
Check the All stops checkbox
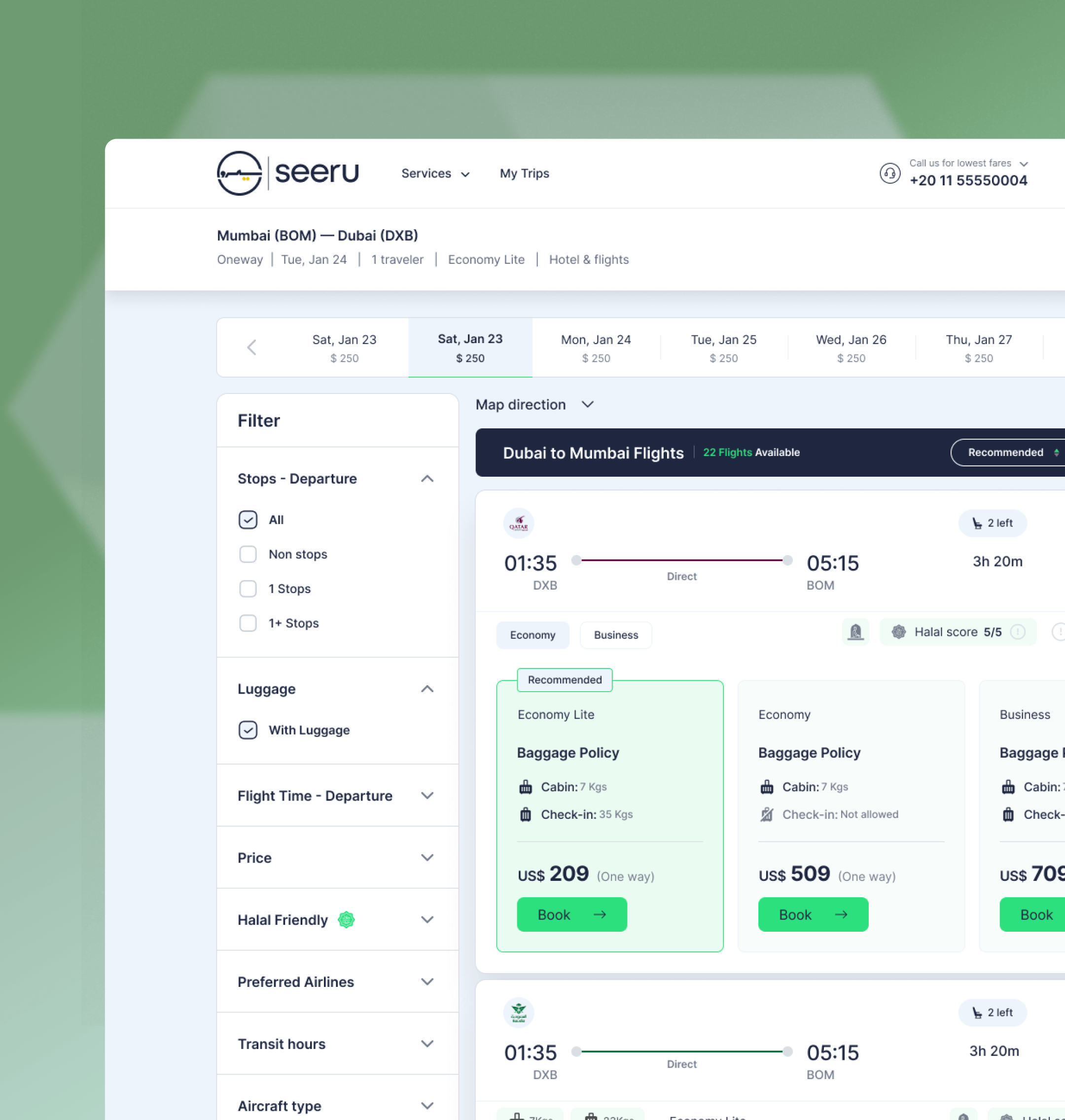tap(248, 520)
